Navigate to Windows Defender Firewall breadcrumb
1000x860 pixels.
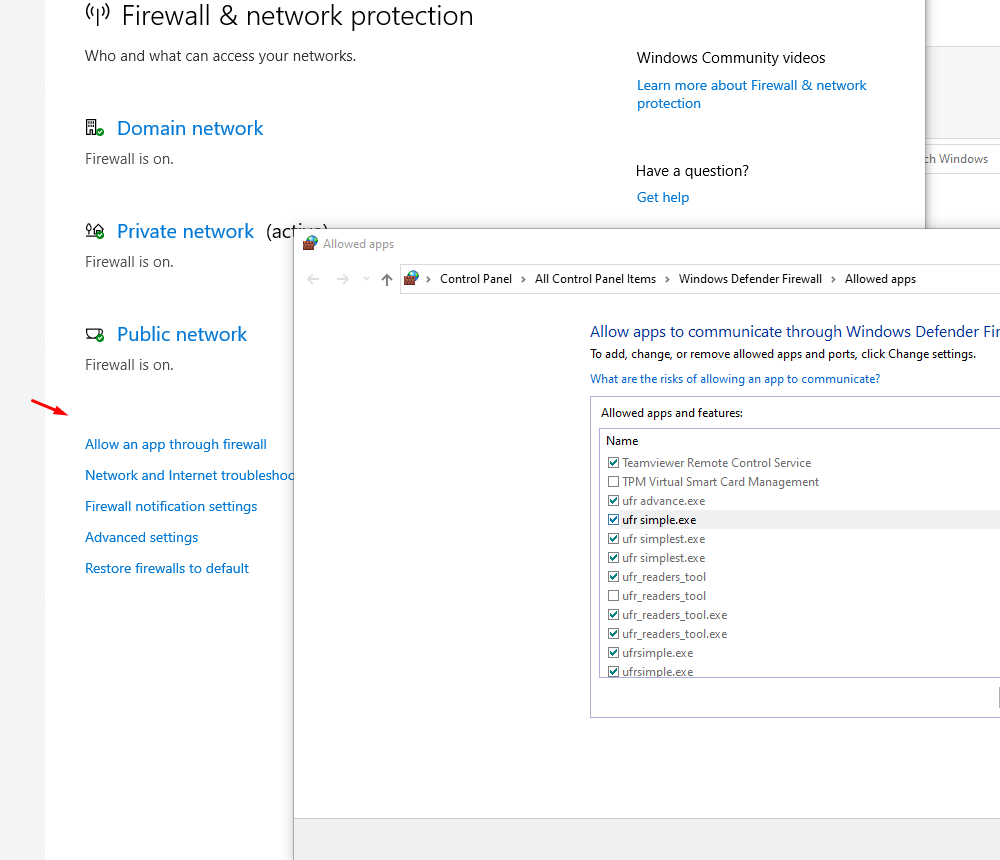[x=750, y=279]
